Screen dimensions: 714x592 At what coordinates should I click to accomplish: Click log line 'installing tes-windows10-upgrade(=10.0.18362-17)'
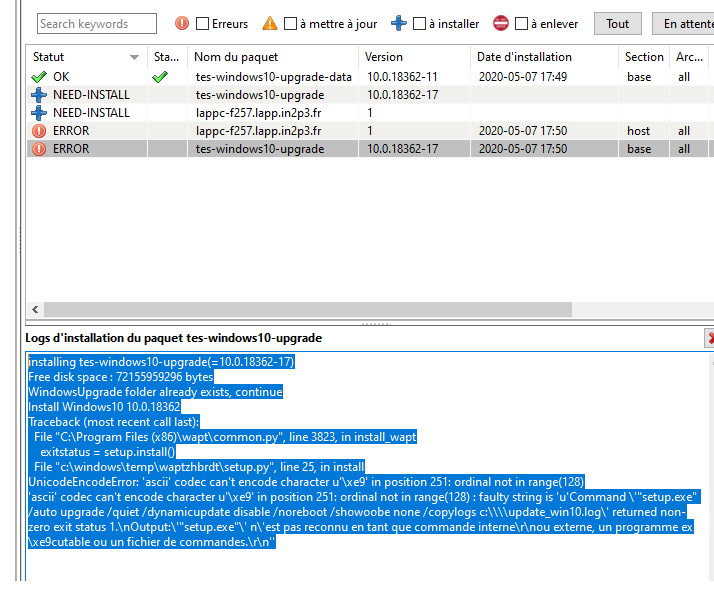(161, 362)
